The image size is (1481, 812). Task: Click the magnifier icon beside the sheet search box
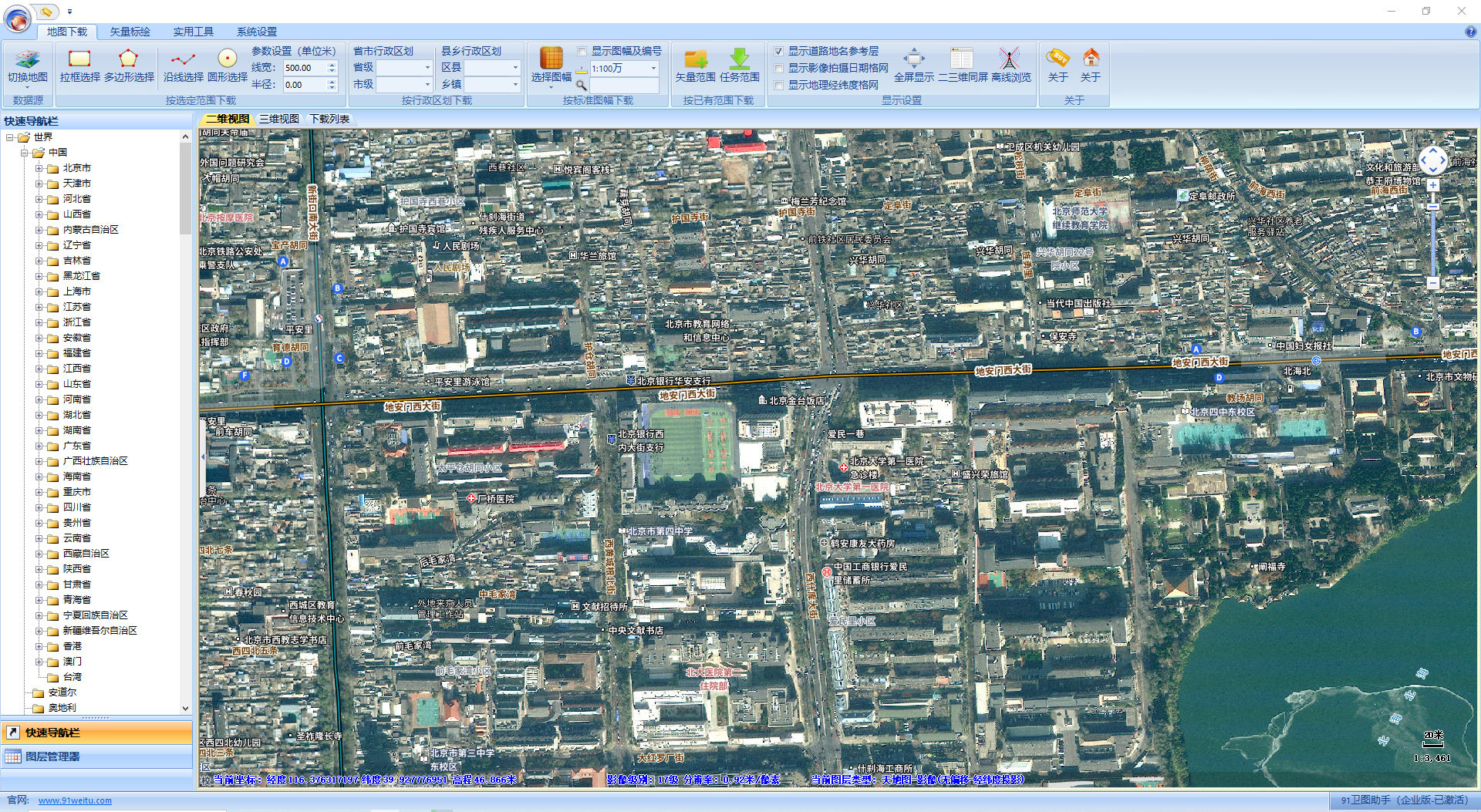(x=582, y=85)
